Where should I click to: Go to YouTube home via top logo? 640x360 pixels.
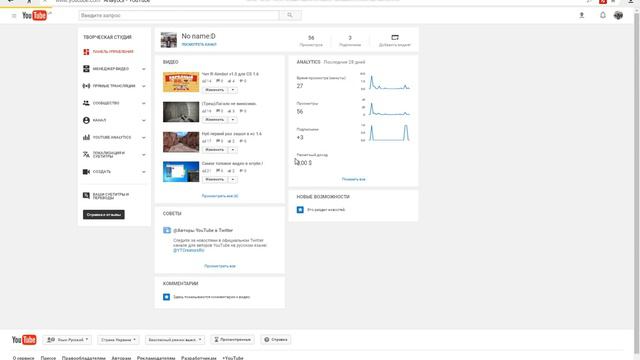click(34, 16)
